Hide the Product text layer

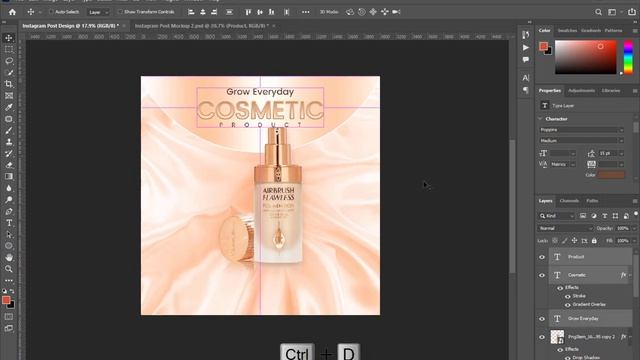[542, 257]
